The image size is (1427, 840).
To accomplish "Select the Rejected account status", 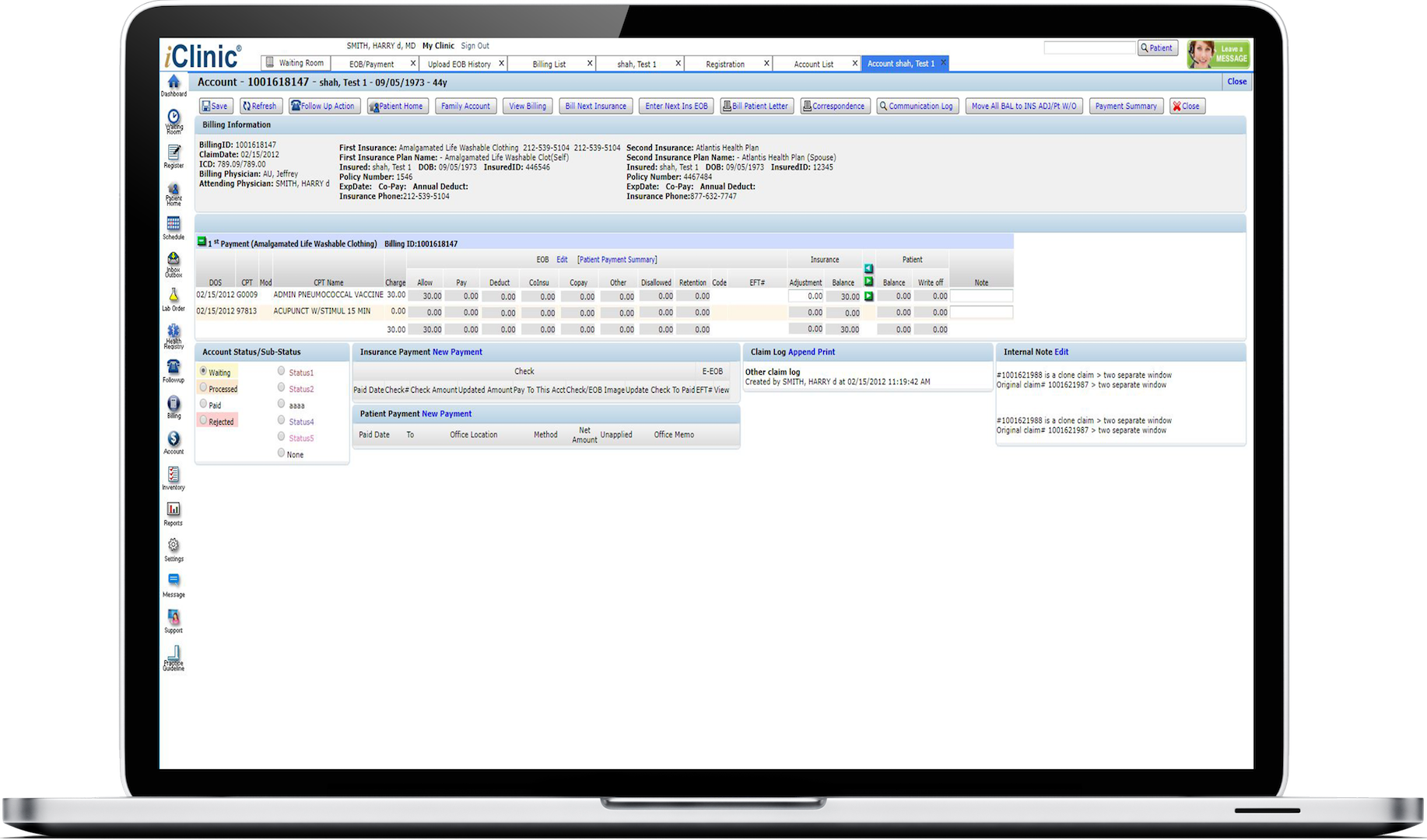I will pos(204,421).
